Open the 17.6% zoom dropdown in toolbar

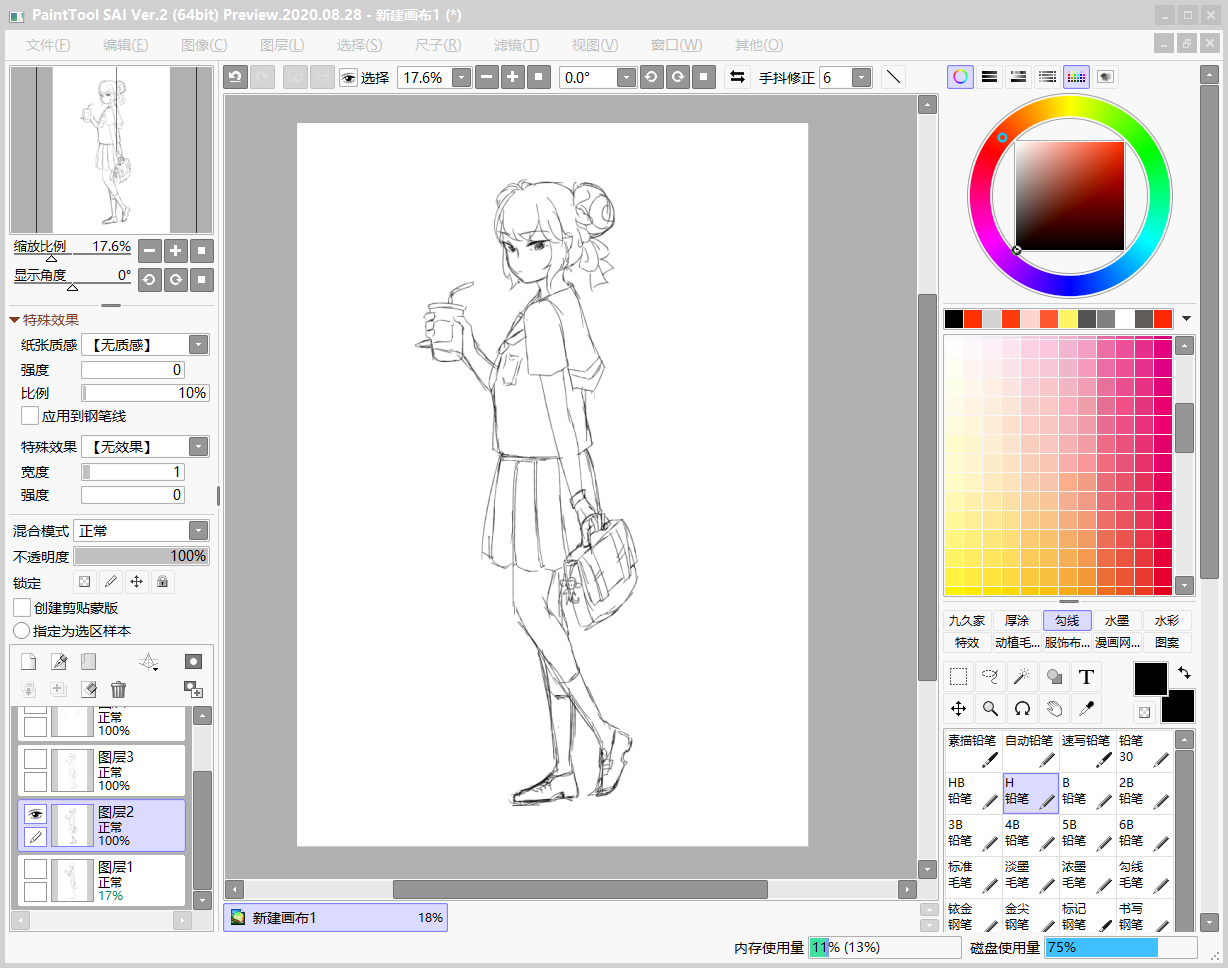[x=461, y=77]
